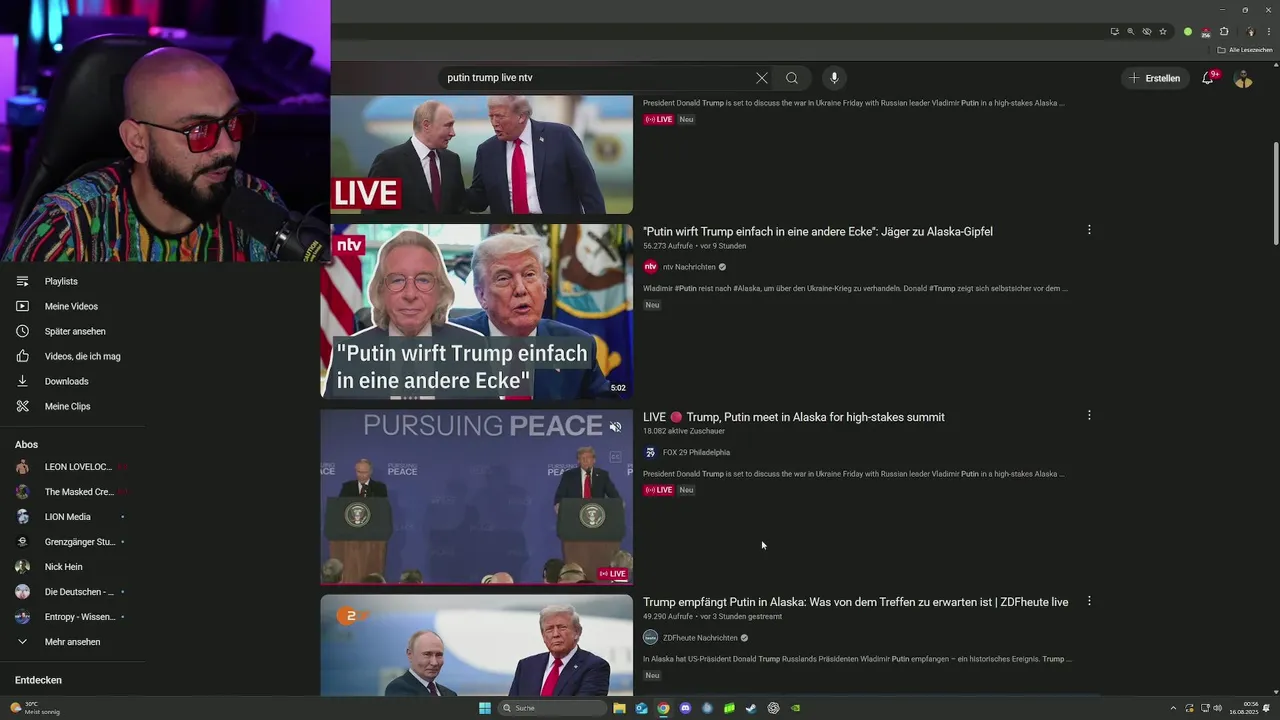Open FOX 29 Philadelphia channel name
This screenshot has height=720, width=1280.
696,453
